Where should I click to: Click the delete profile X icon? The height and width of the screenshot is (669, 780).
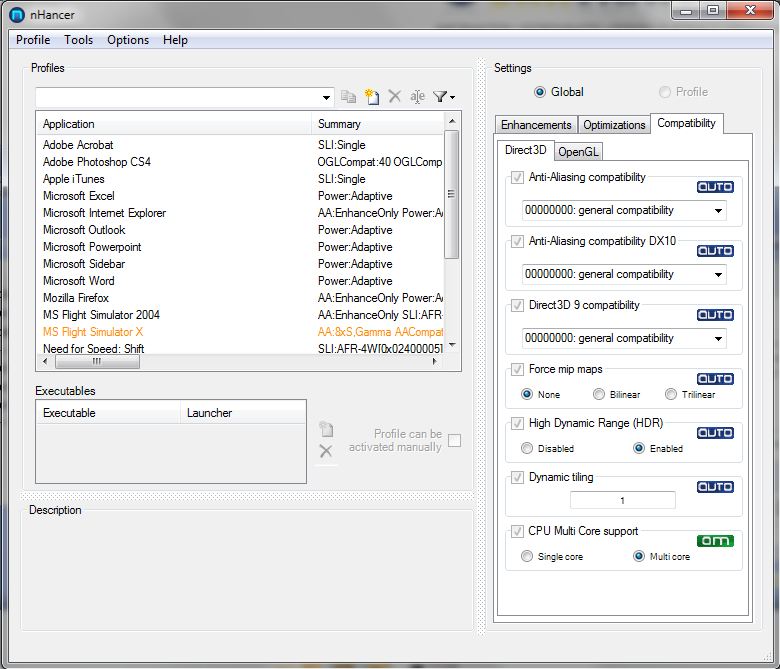click(395, 97)
